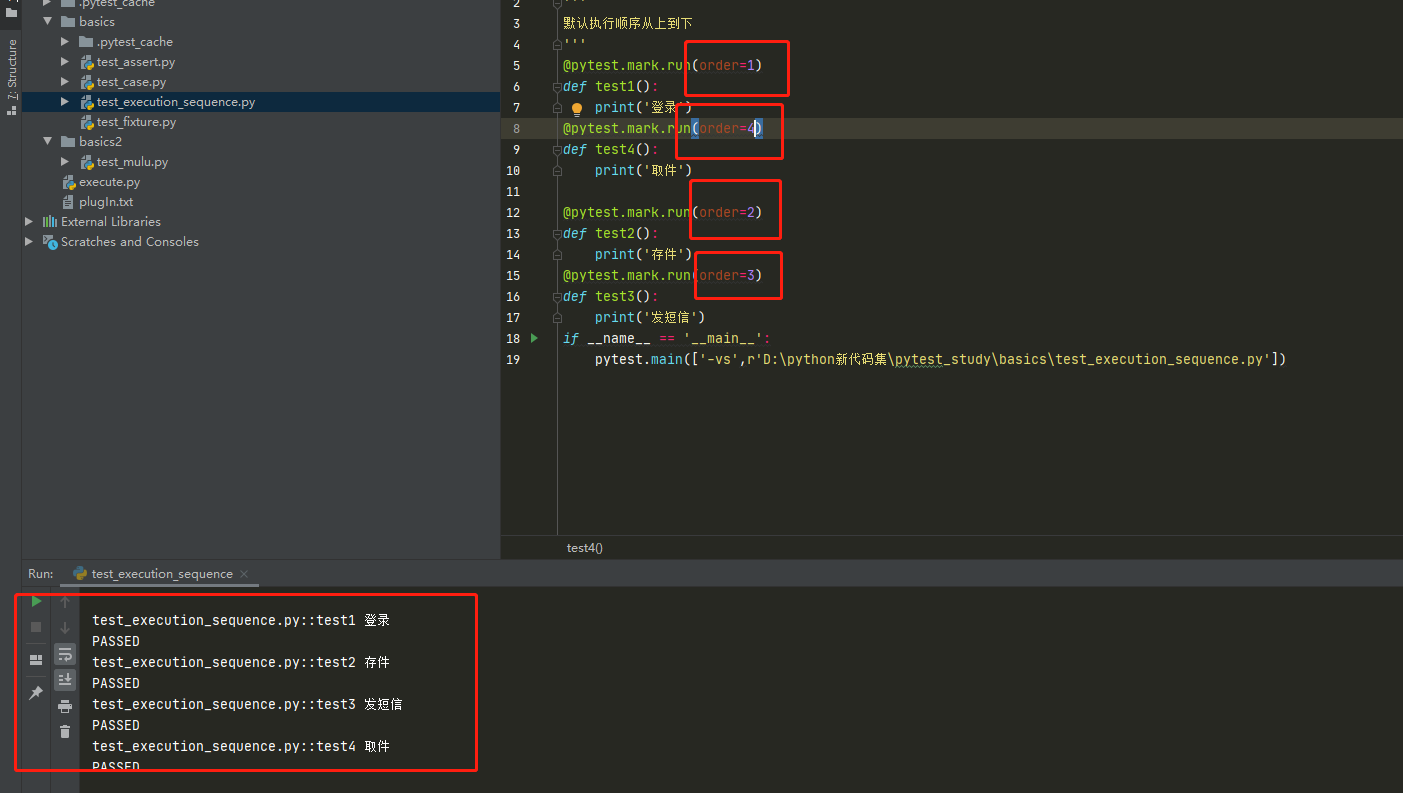Image resolution: width=1403 pixels, height=793 pixels.
Task: Click the External Libraries bar-chart icon
Action: pyautogui.click(x=50, y=222)
